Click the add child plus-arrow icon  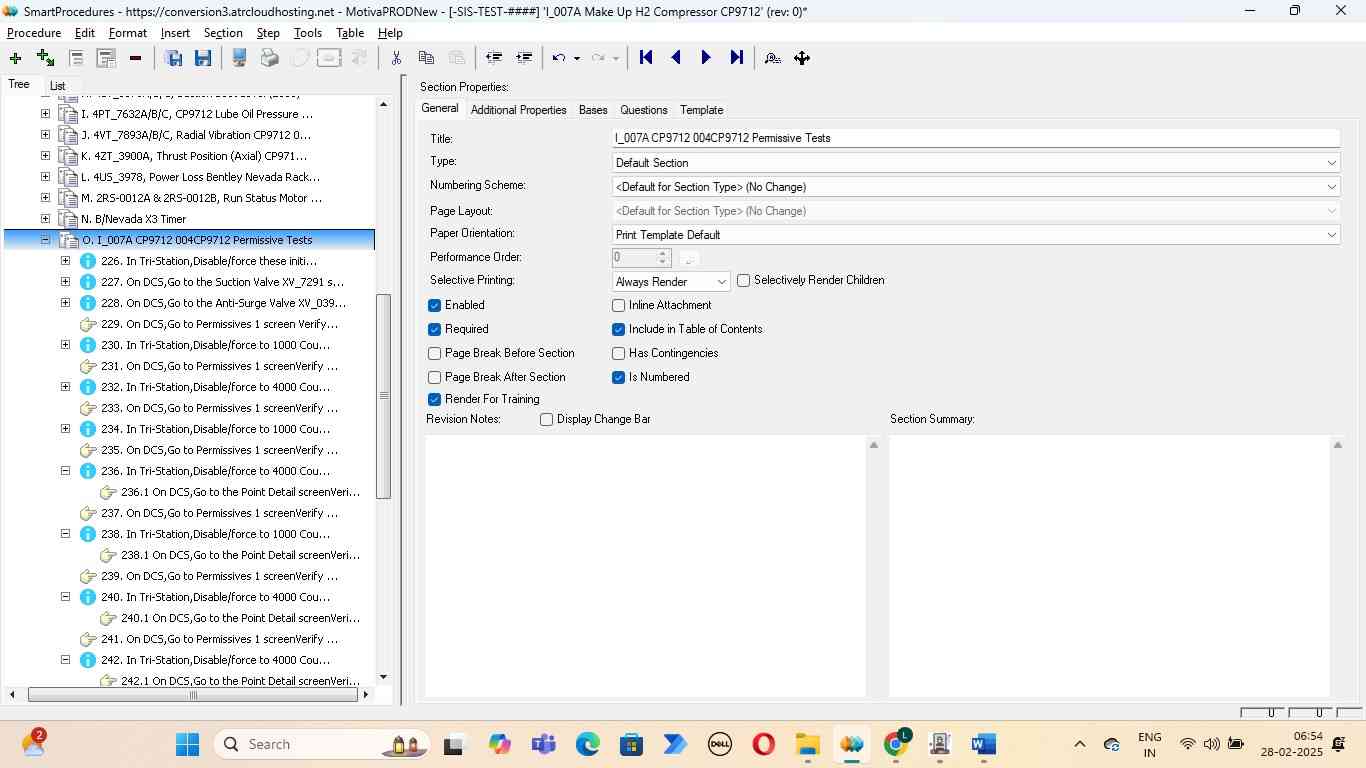point(45,58)
